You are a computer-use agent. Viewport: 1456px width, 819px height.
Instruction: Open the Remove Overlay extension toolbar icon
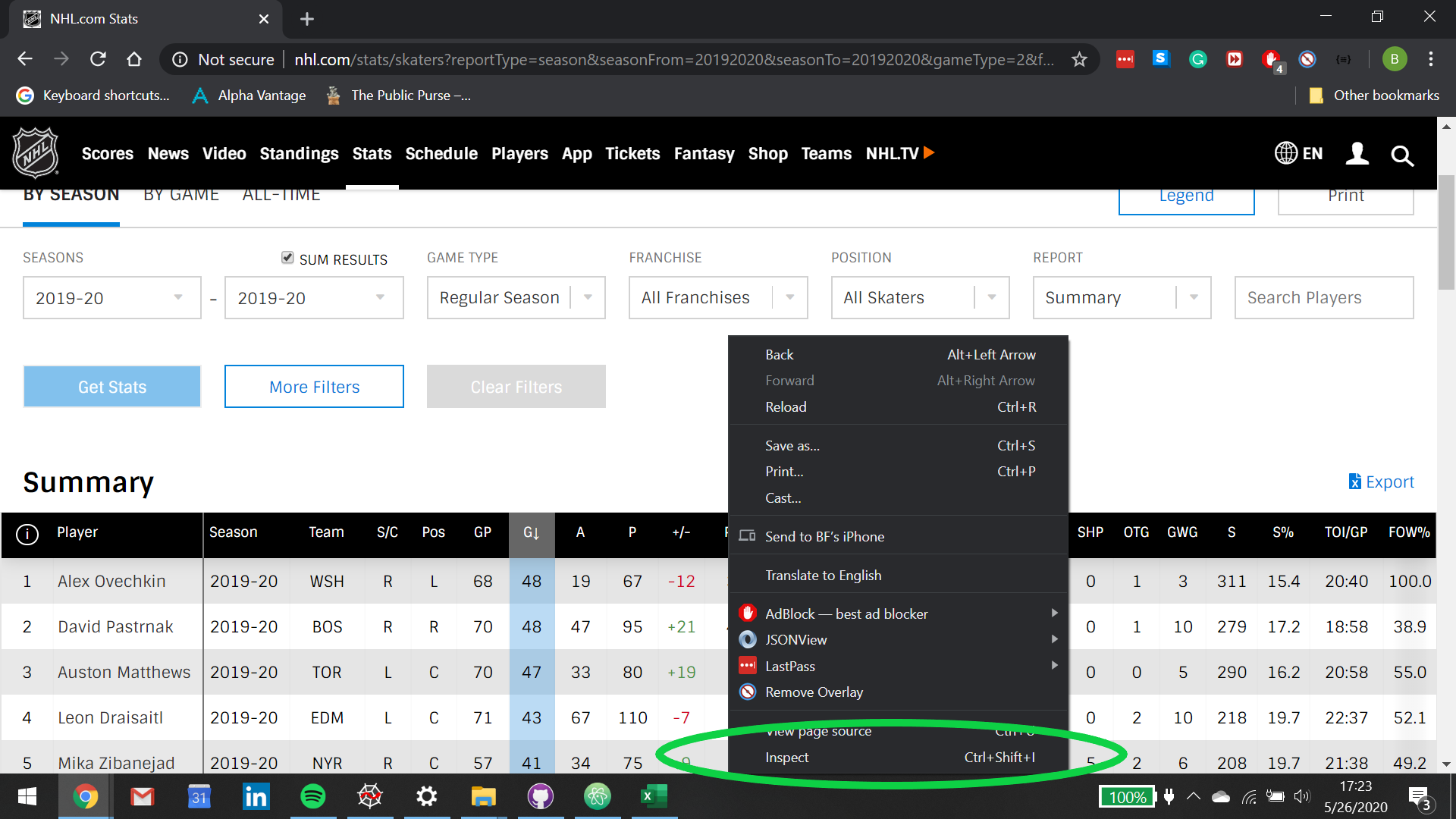[1307, 59]
